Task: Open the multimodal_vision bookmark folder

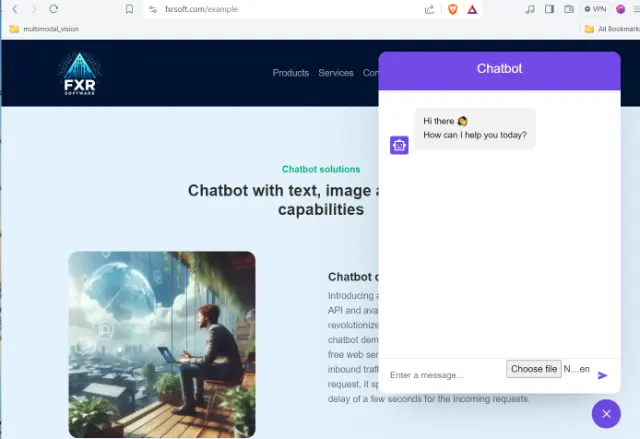Action: point(44,29)
